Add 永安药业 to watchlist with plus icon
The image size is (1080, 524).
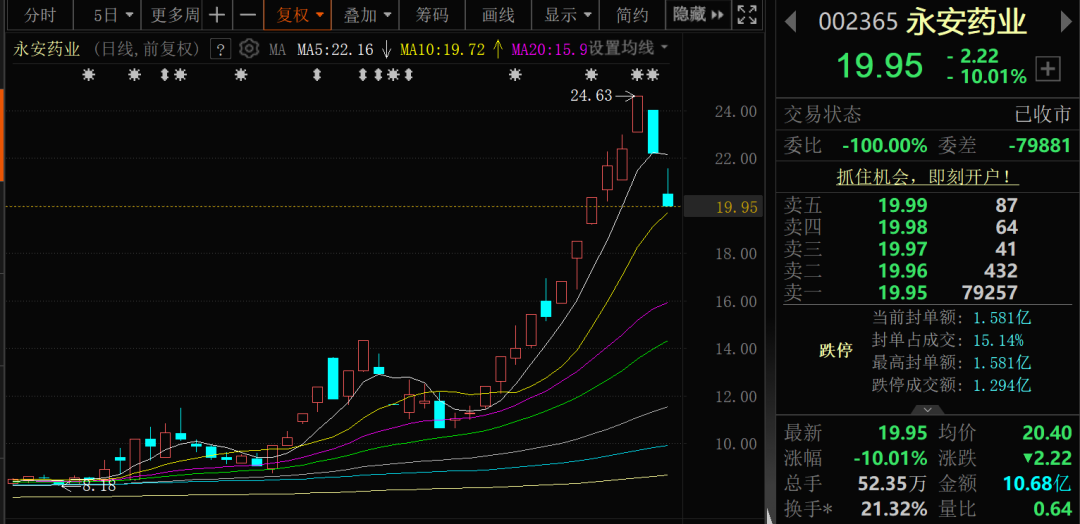(x=1047, y=68)
